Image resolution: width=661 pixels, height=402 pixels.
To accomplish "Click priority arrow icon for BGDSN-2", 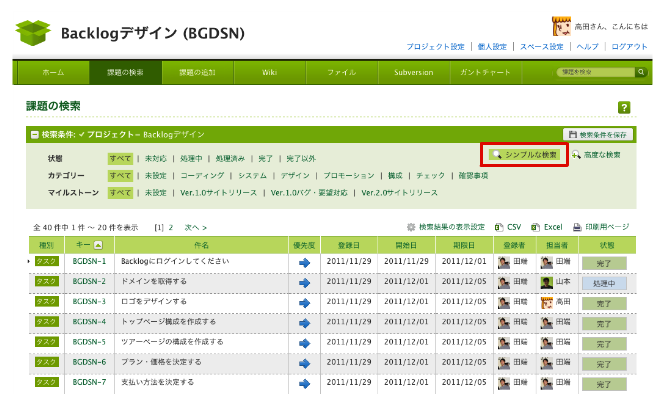I will (304, 283).
